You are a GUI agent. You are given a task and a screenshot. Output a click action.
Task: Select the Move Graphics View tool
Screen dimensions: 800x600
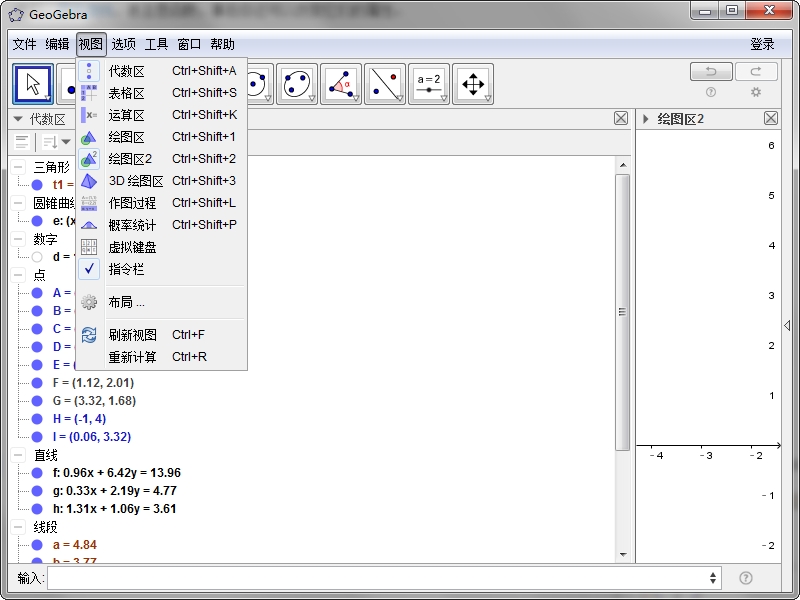tap(472, 84)
